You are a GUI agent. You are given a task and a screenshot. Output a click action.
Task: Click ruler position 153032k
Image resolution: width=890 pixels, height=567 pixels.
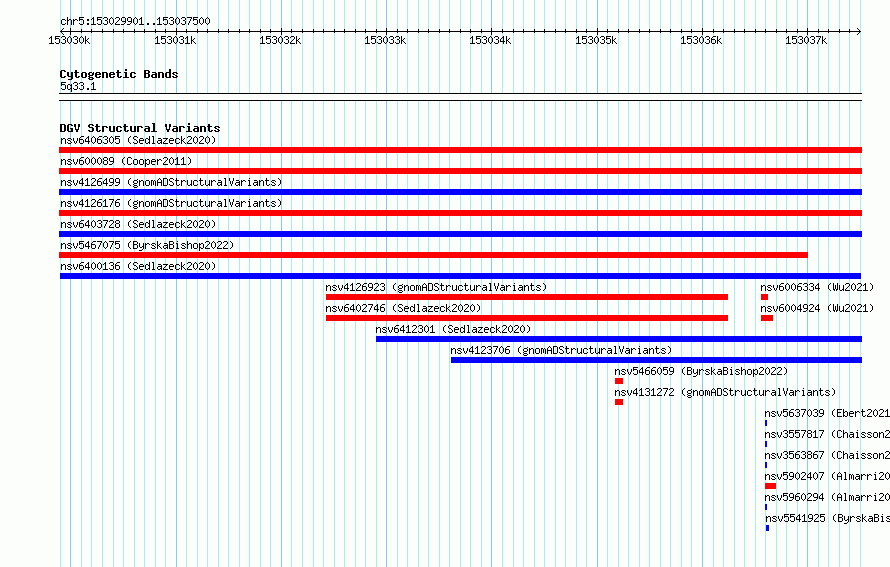[280, 40]
